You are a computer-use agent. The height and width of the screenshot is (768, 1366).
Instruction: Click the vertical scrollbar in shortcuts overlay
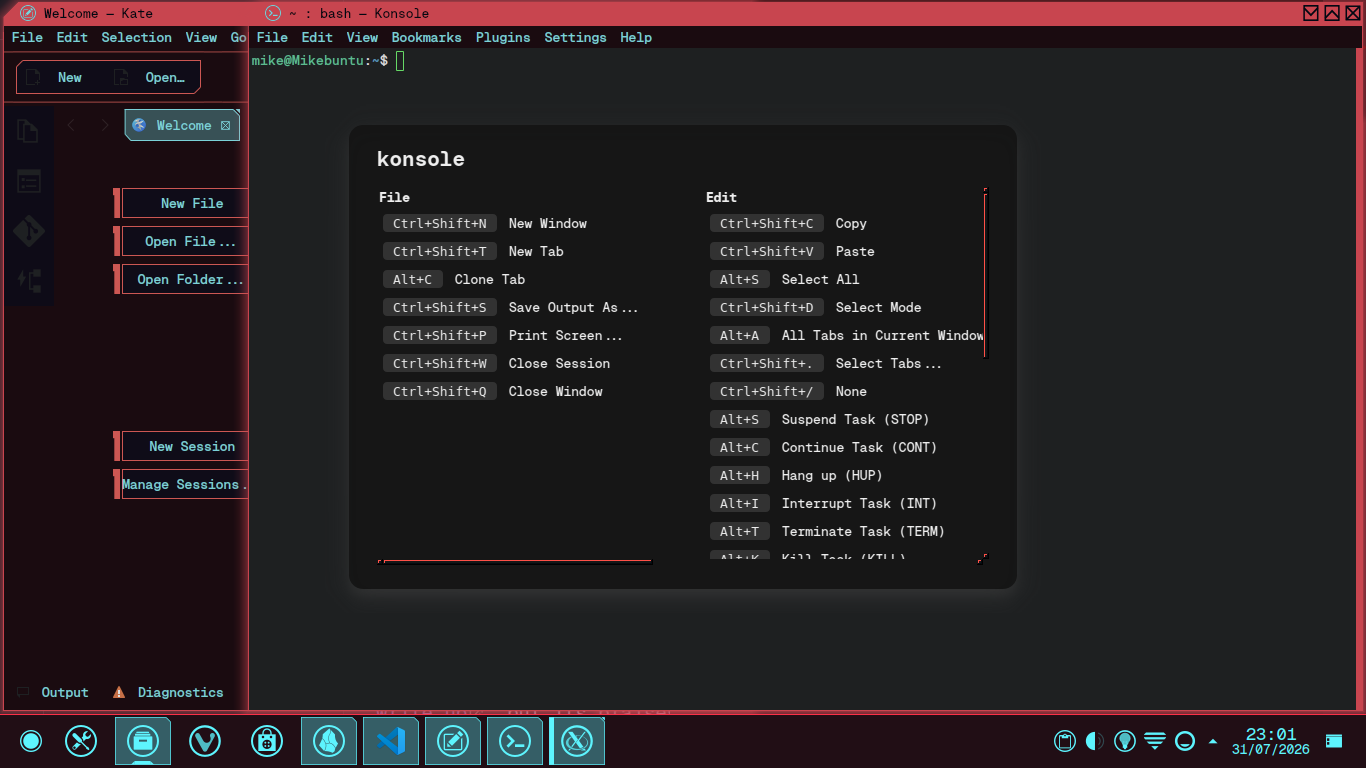point(985,275)
